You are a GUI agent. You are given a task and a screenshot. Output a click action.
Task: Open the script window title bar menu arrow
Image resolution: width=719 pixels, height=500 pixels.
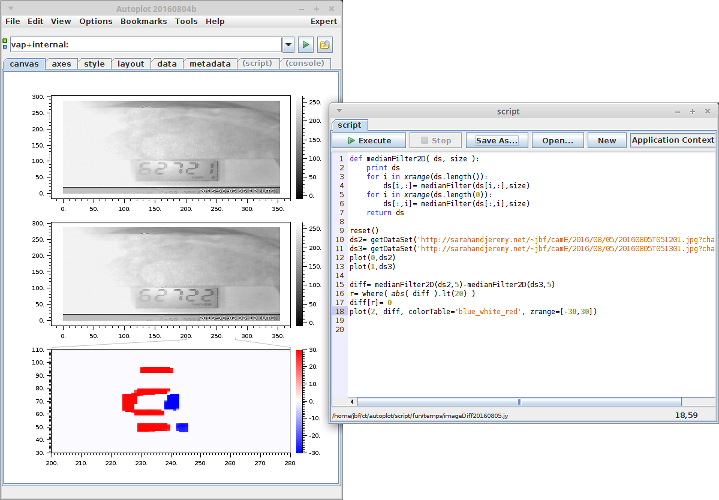(x=339, y=111)
